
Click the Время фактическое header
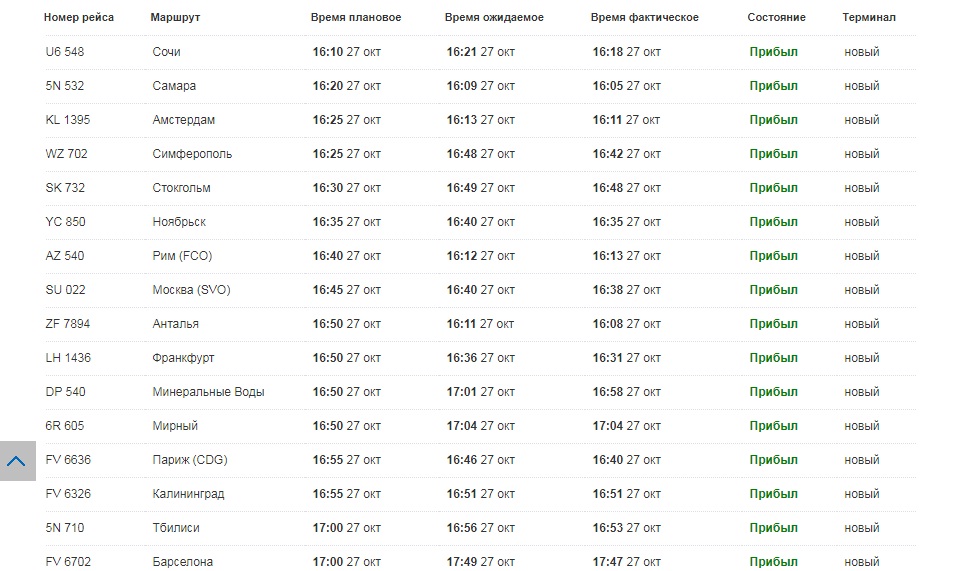(645, 18)
